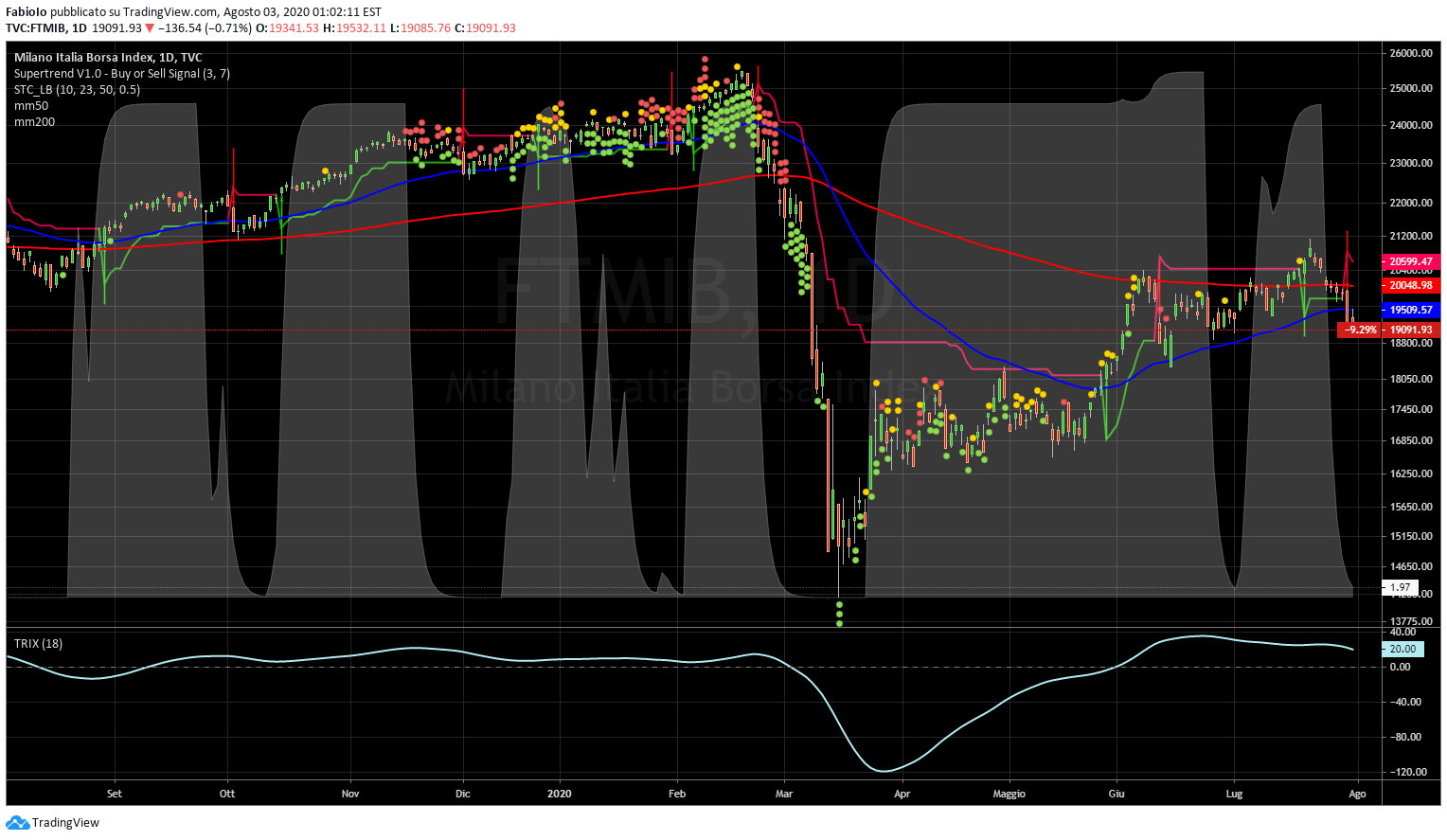Image resolution: width=1447 pixels, height=840 pixels.
Task: Click the close price value C:19091.93
Action: pos(485,28)
